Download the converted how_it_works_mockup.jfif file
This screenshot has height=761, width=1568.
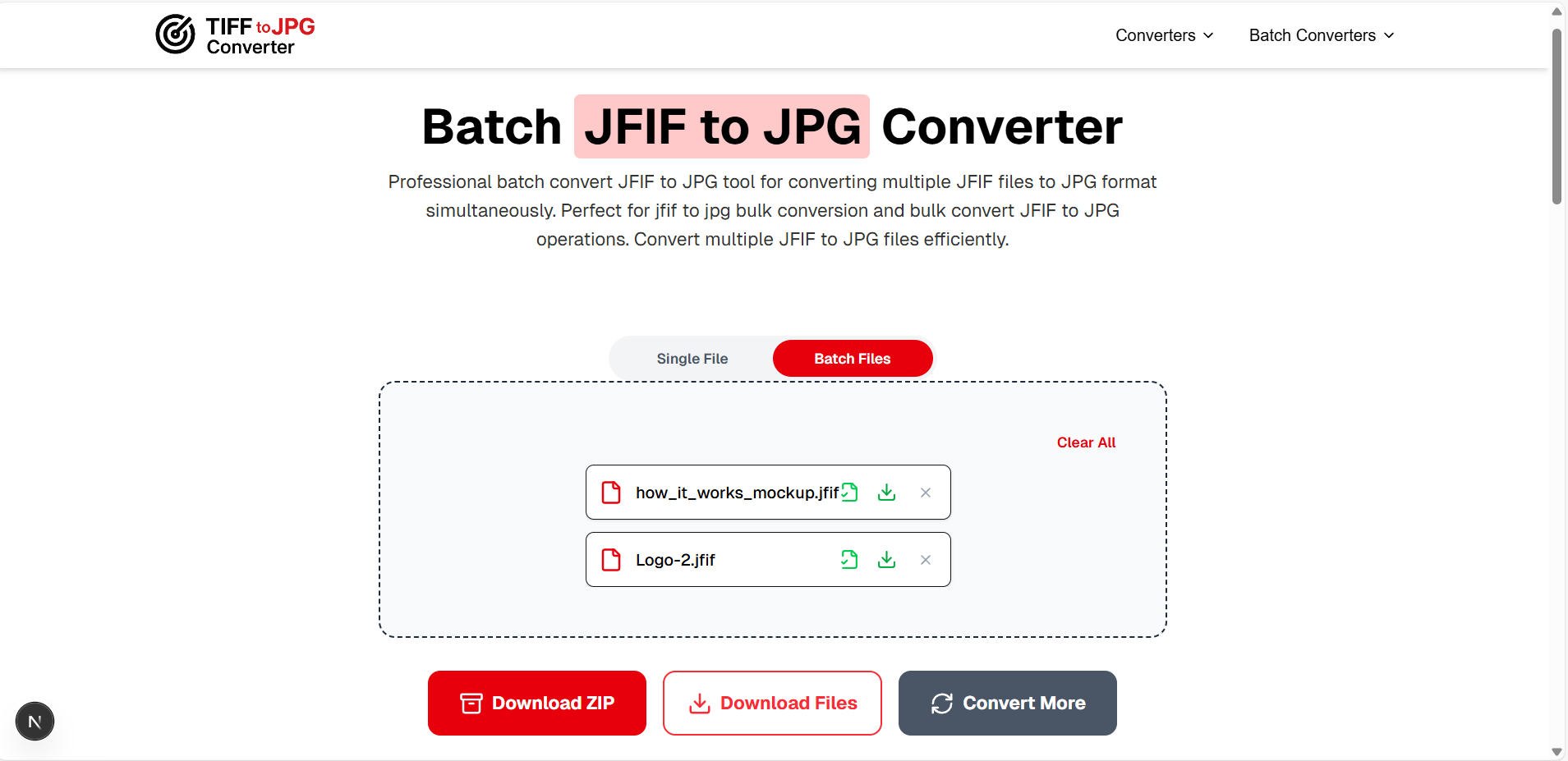tap(886, 492)
